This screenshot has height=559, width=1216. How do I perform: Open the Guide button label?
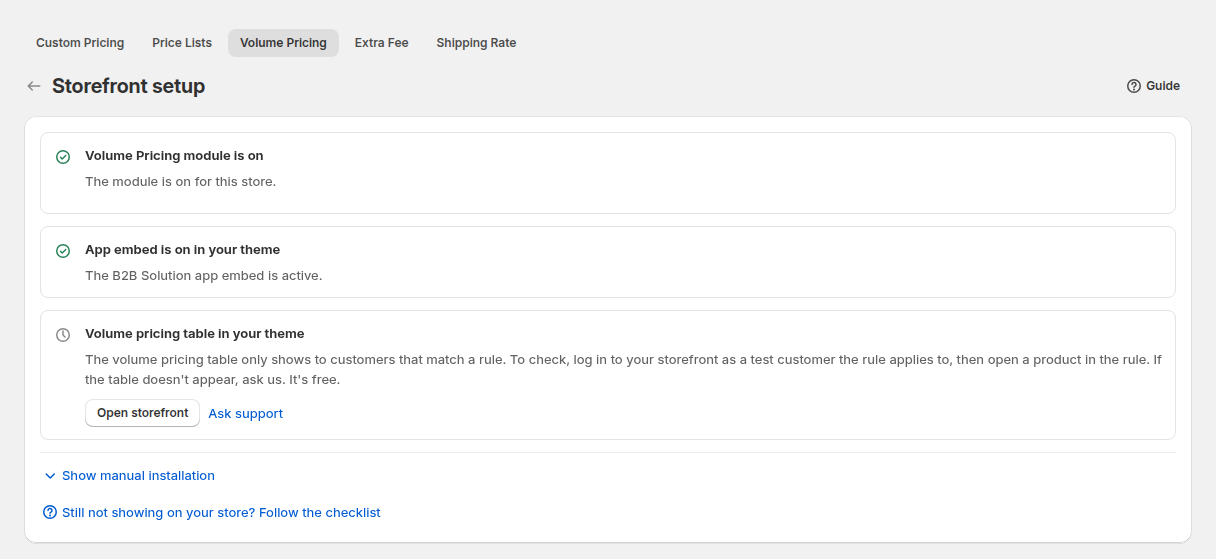pos(1163,86)
